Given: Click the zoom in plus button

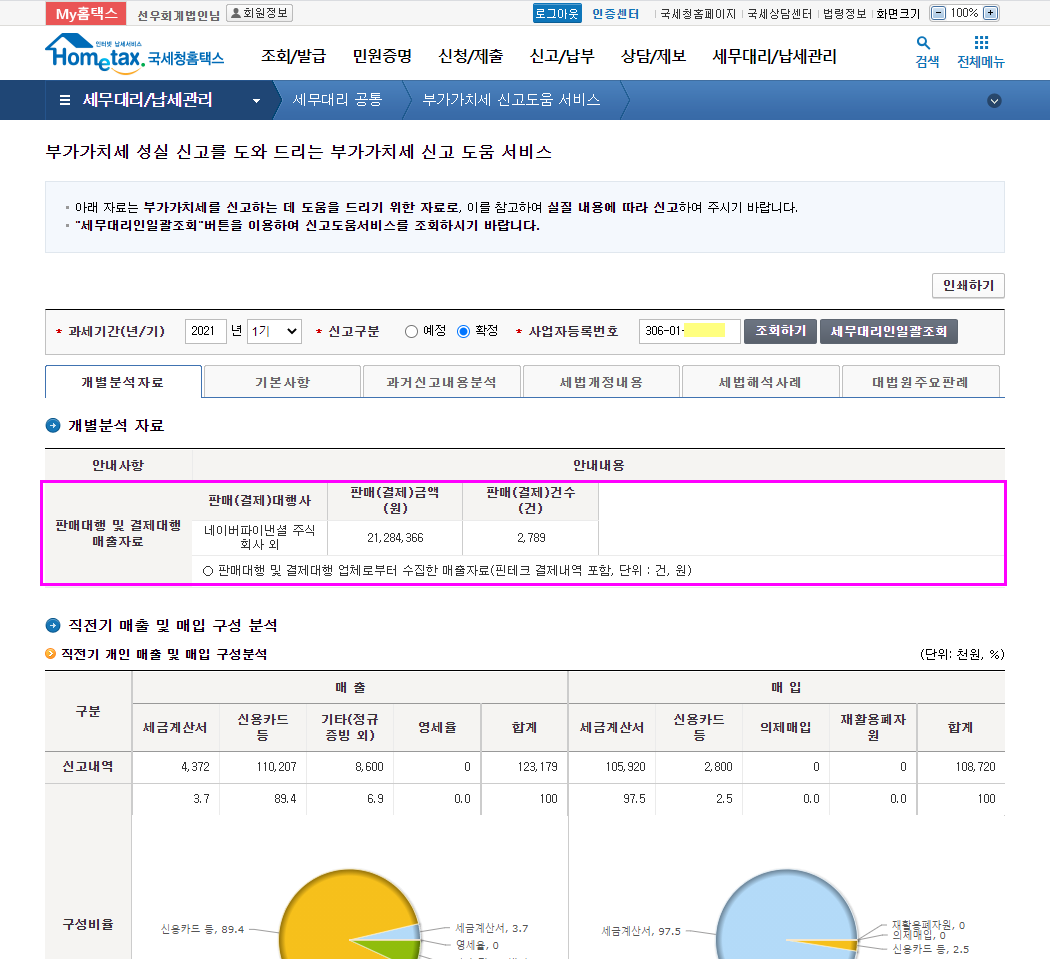Looking at the screenshot, I should coord(990,13).
